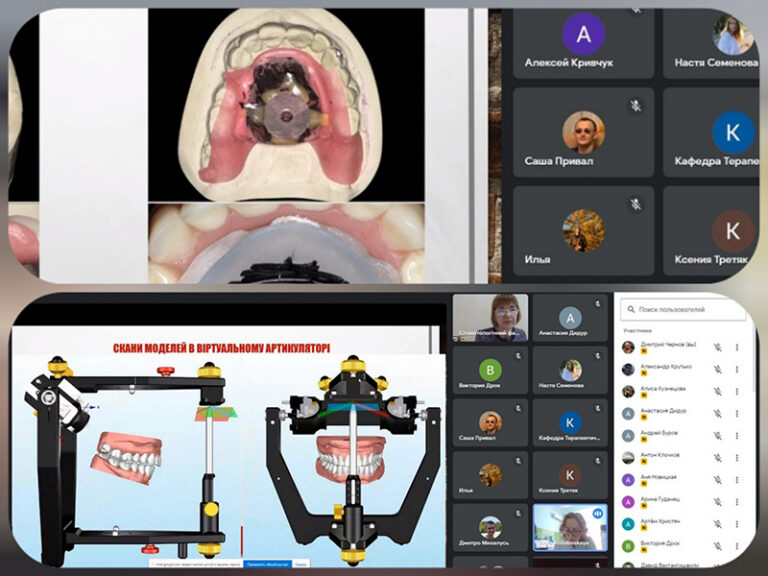Select the Участники section heading

637,329
